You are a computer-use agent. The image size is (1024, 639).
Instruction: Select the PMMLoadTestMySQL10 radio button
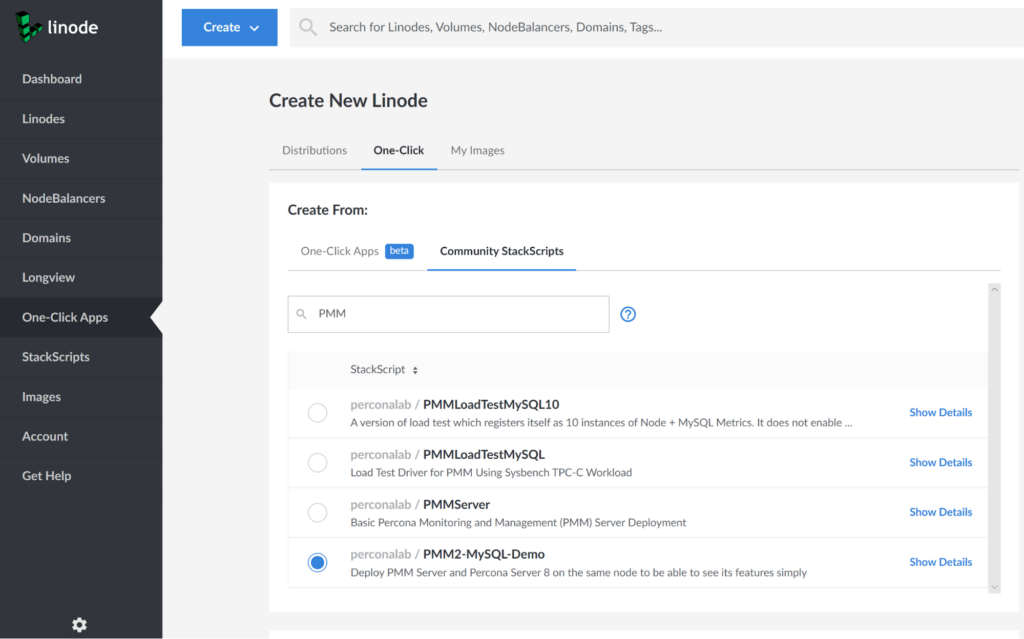coord(317,413)
